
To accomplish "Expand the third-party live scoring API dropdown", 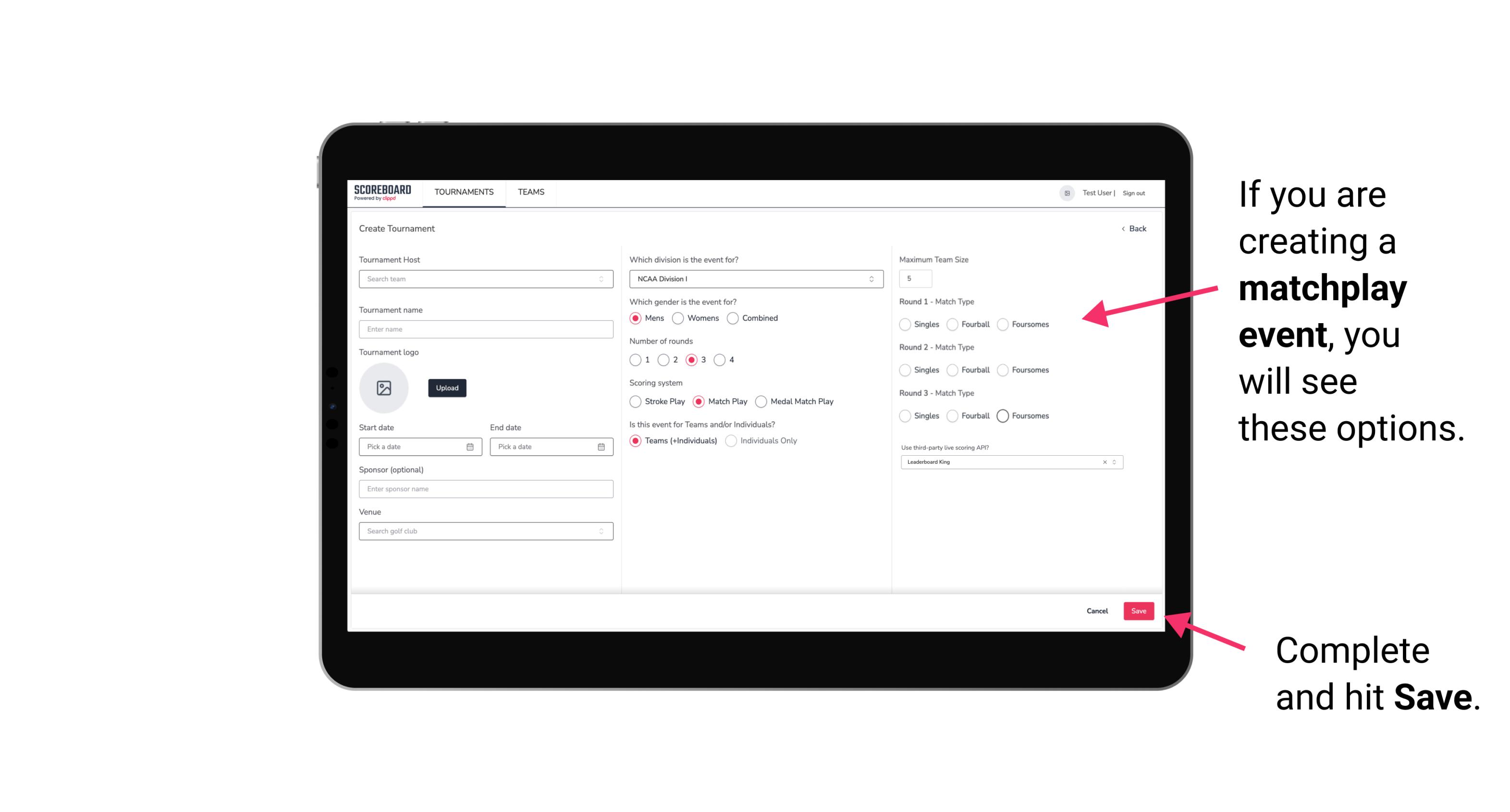I will pos(1112,463).
